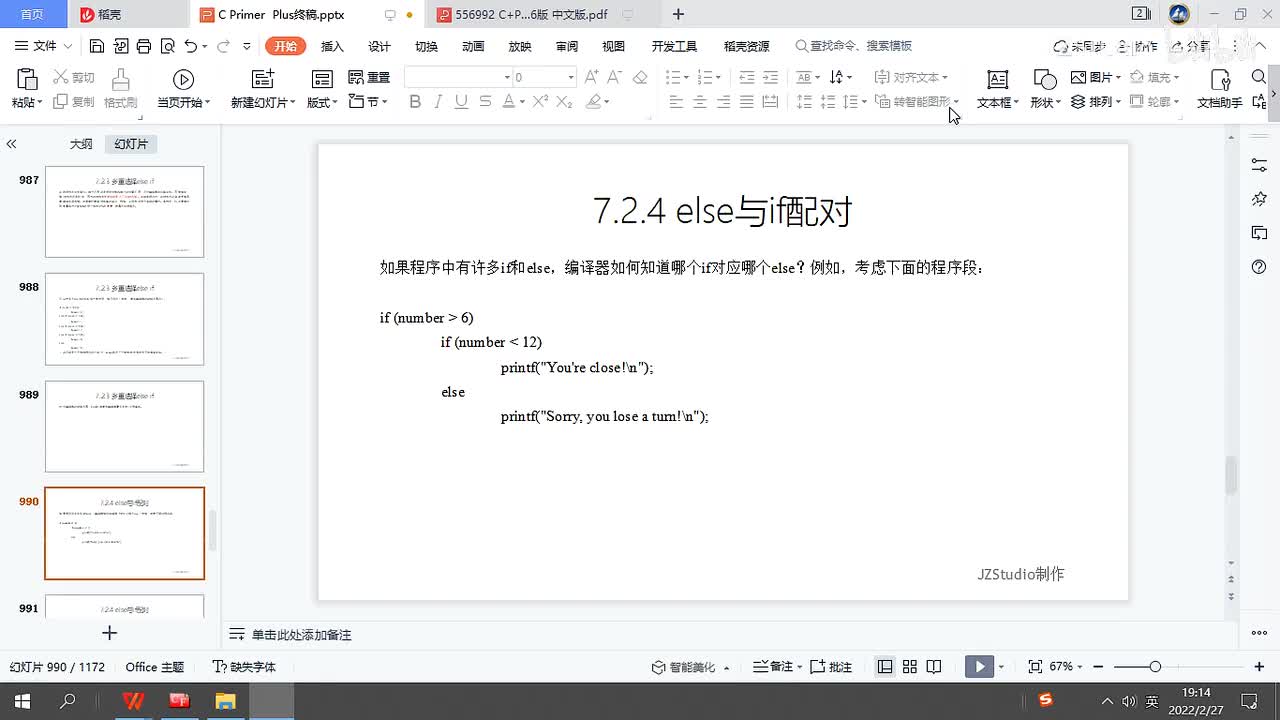Toggle Underline formatting
Viewport: 1280px width, 720px height.
pos(461,102)
